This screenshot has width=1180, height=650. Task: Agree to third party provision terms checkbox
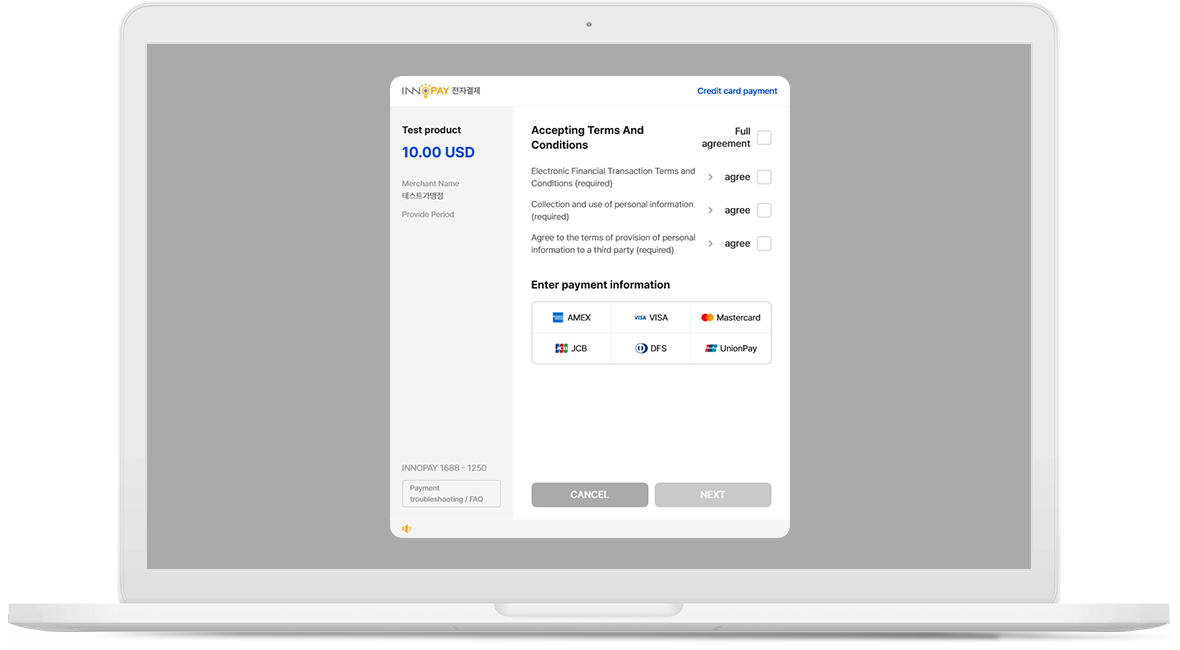click(x=764, y=243)
